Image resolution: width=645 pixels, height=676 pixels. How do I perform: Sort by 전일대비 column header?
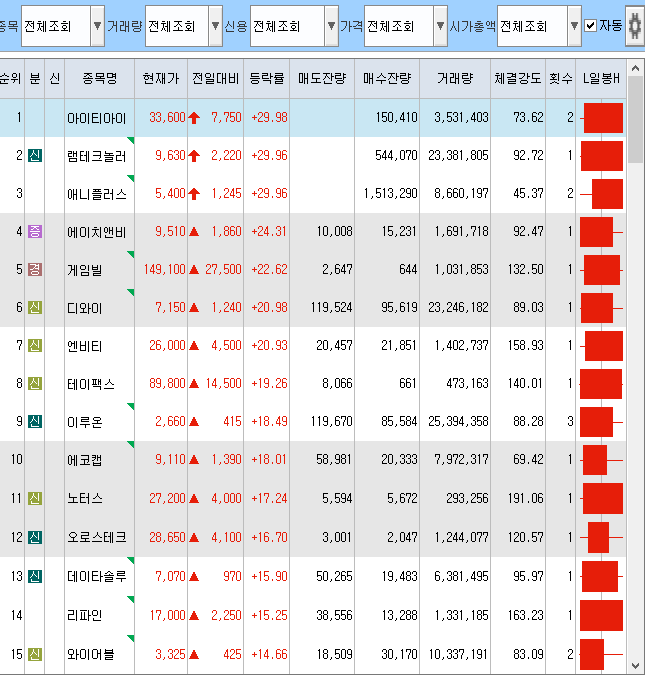216,78
